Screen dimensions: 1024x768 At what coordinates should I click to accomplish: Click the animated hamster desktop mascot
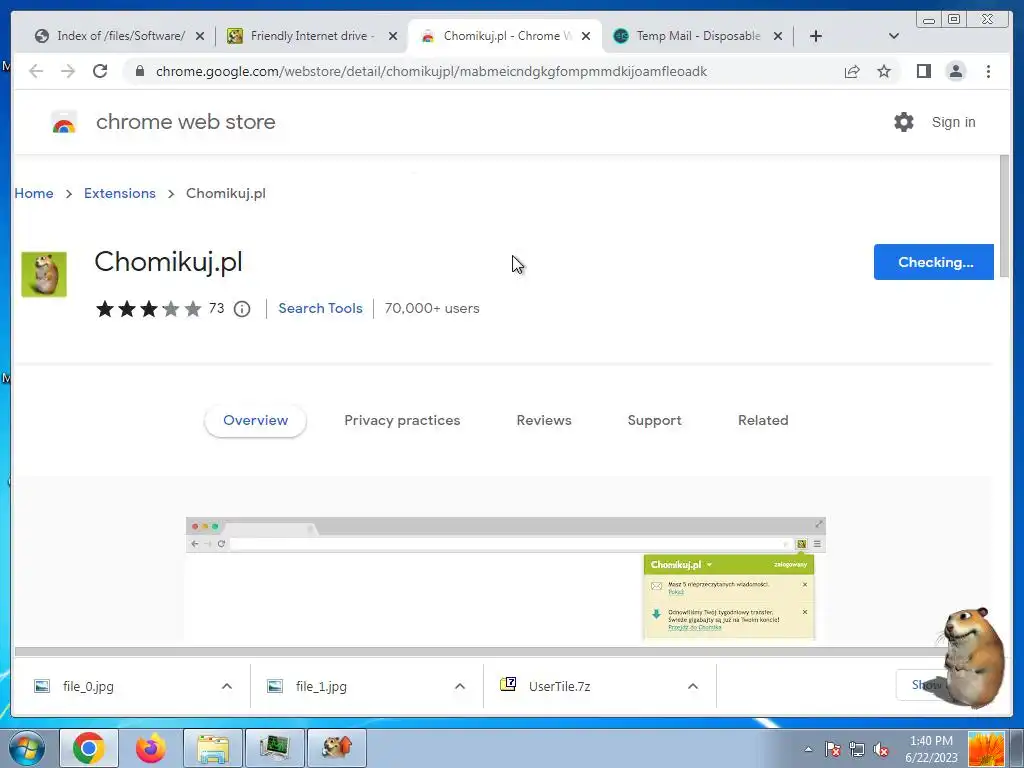[x=971, y=656]
